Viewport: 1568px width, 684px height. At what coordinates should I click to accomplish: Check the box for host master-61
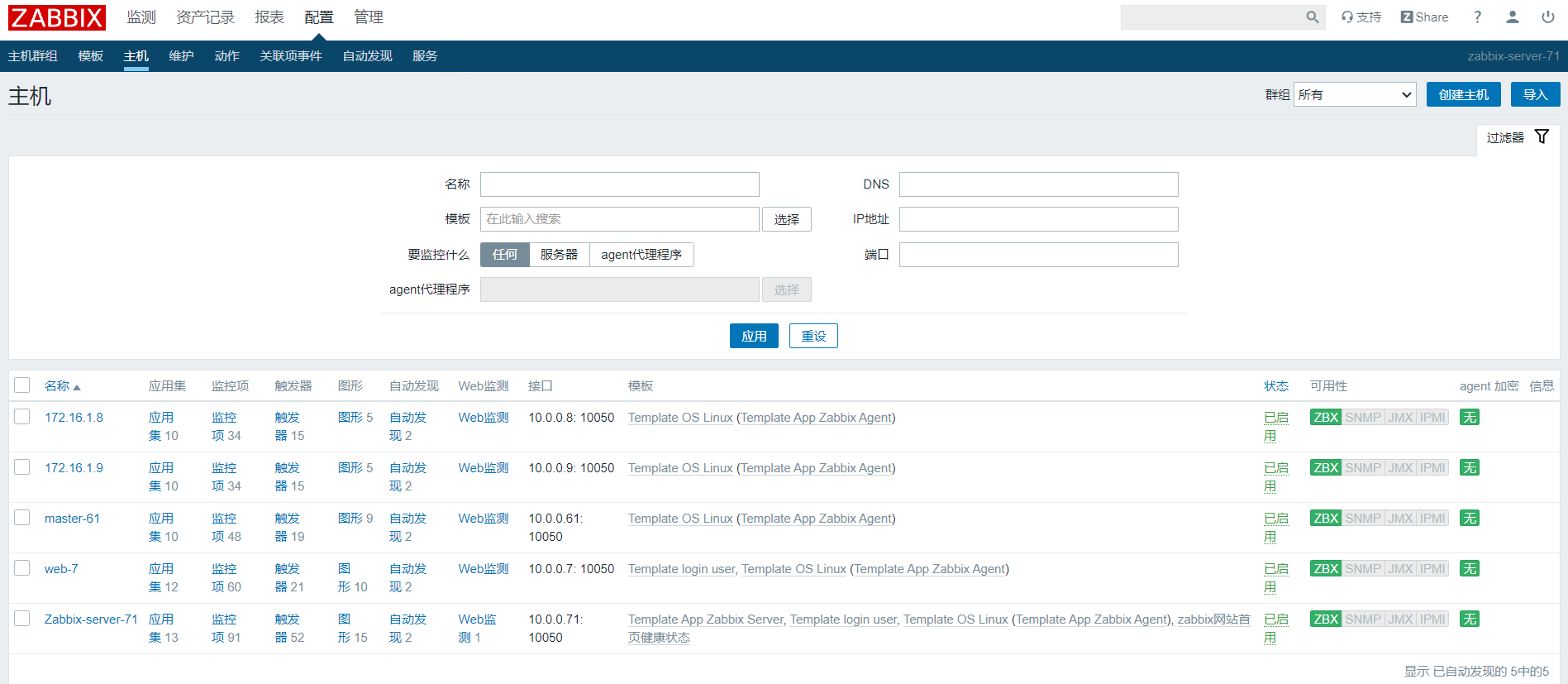coord(22,518)
